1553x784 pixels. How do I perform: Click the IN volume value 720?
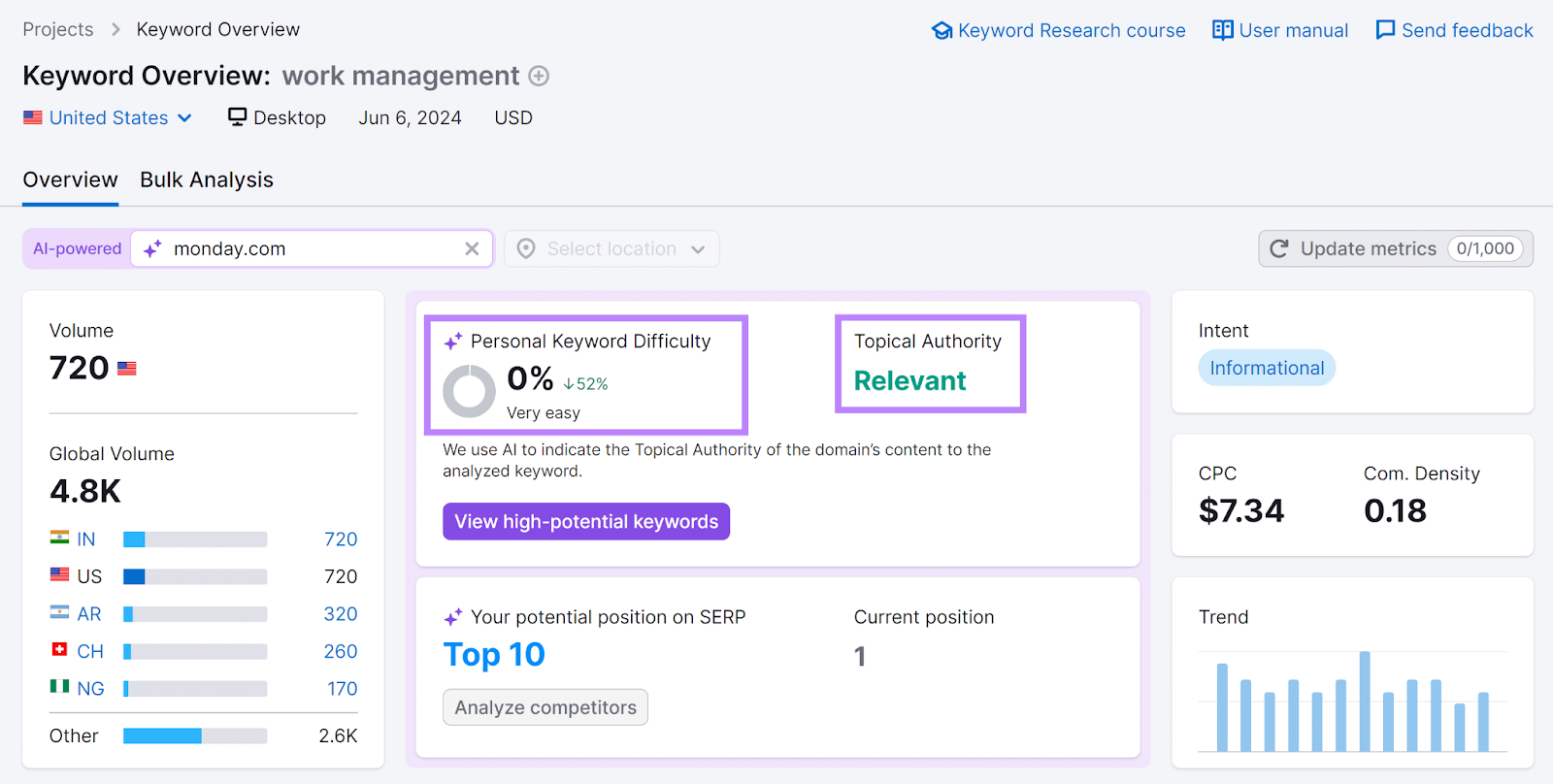(341, 539)
